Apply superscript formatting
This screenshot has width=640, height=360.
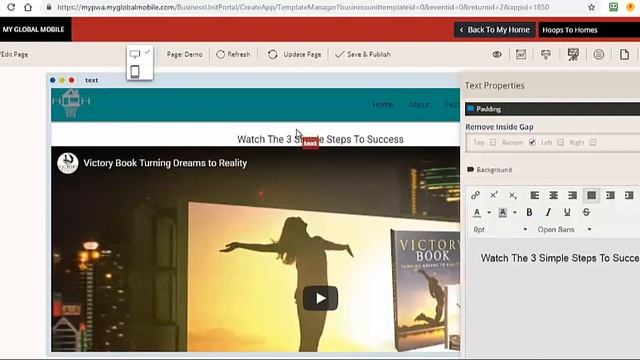(x=494, y=196)
